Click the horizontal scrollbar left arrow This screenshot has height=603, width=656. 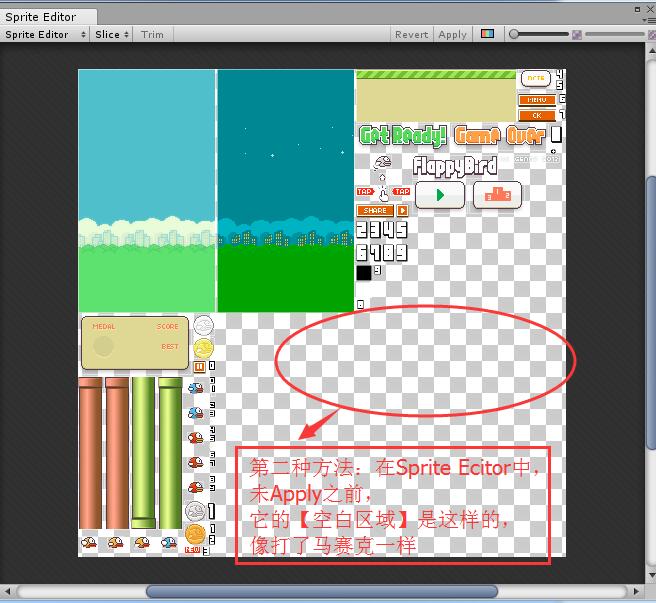(7, 591)
